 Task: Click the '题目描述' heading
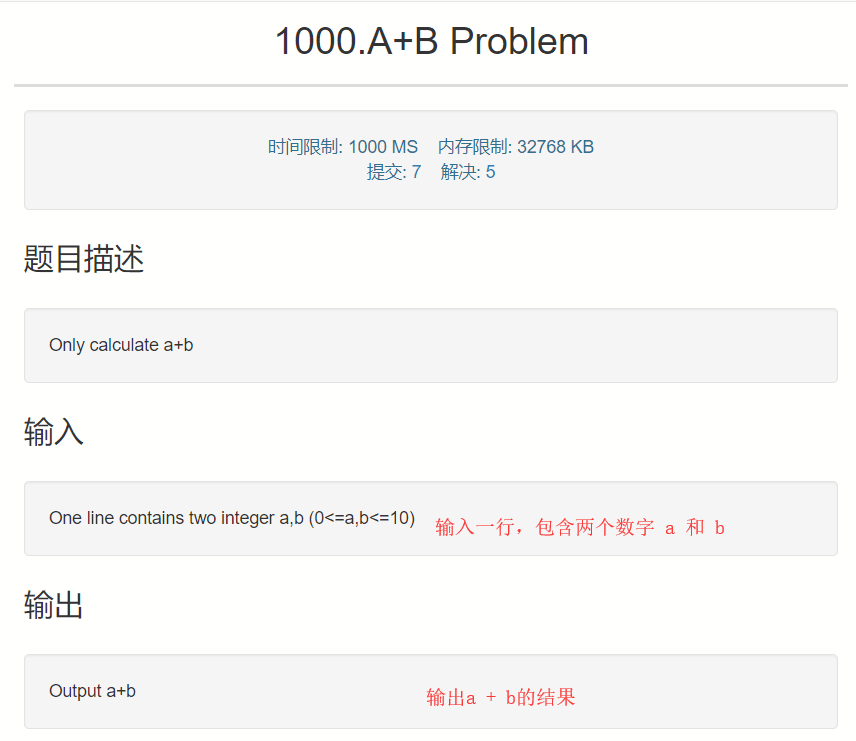tap(84, 258)
